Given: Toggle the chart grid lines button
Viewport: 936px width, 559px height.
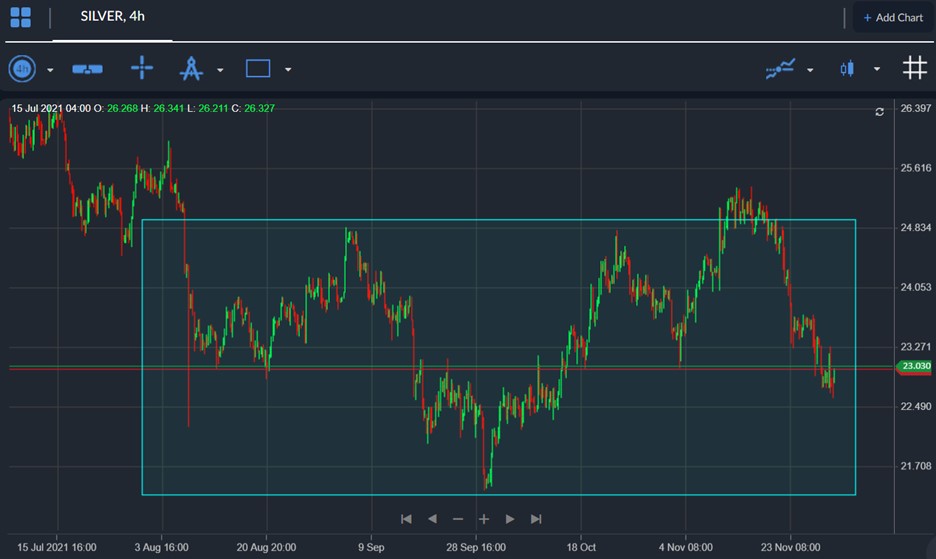Looking at the screenshot, I should tap(914, 68).
